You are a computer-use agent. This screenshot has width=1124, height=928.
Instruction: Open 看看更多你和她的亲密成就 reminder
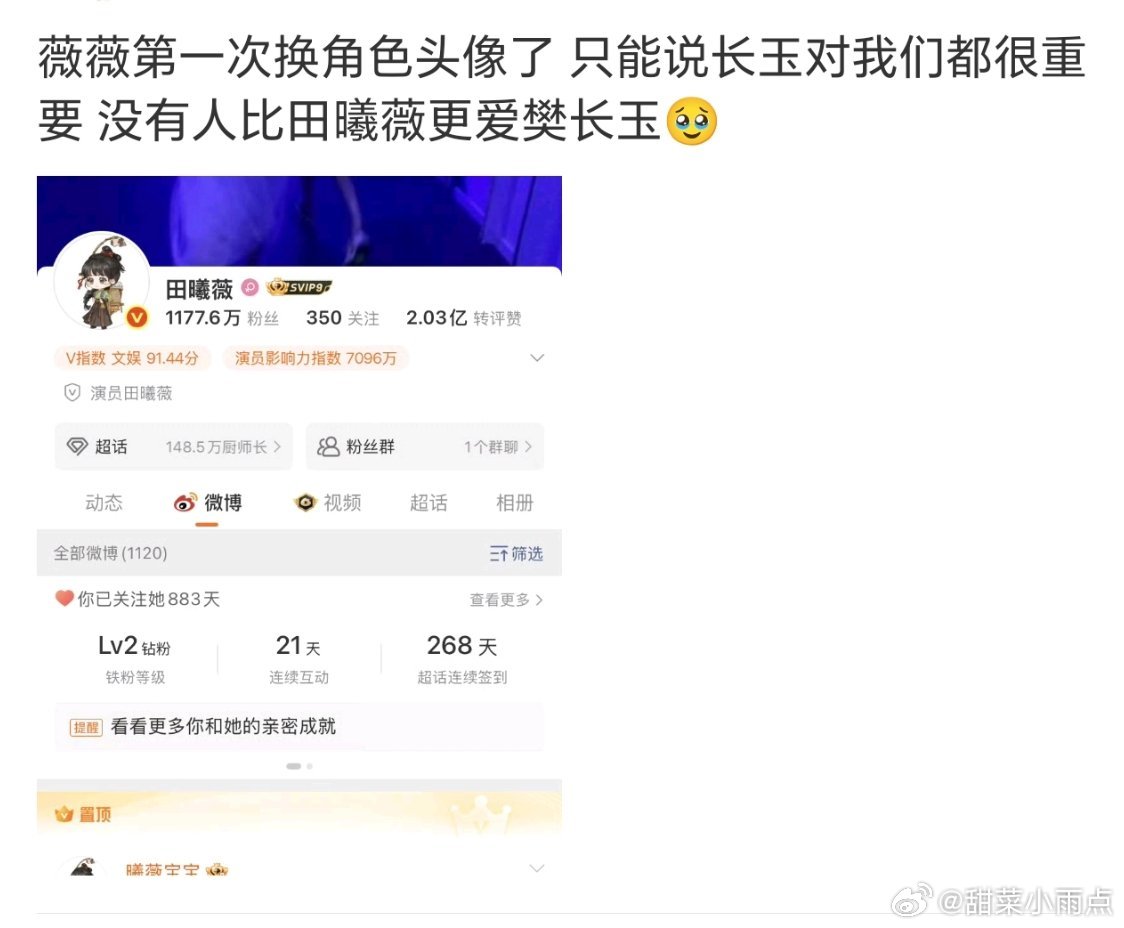point(299,727)
